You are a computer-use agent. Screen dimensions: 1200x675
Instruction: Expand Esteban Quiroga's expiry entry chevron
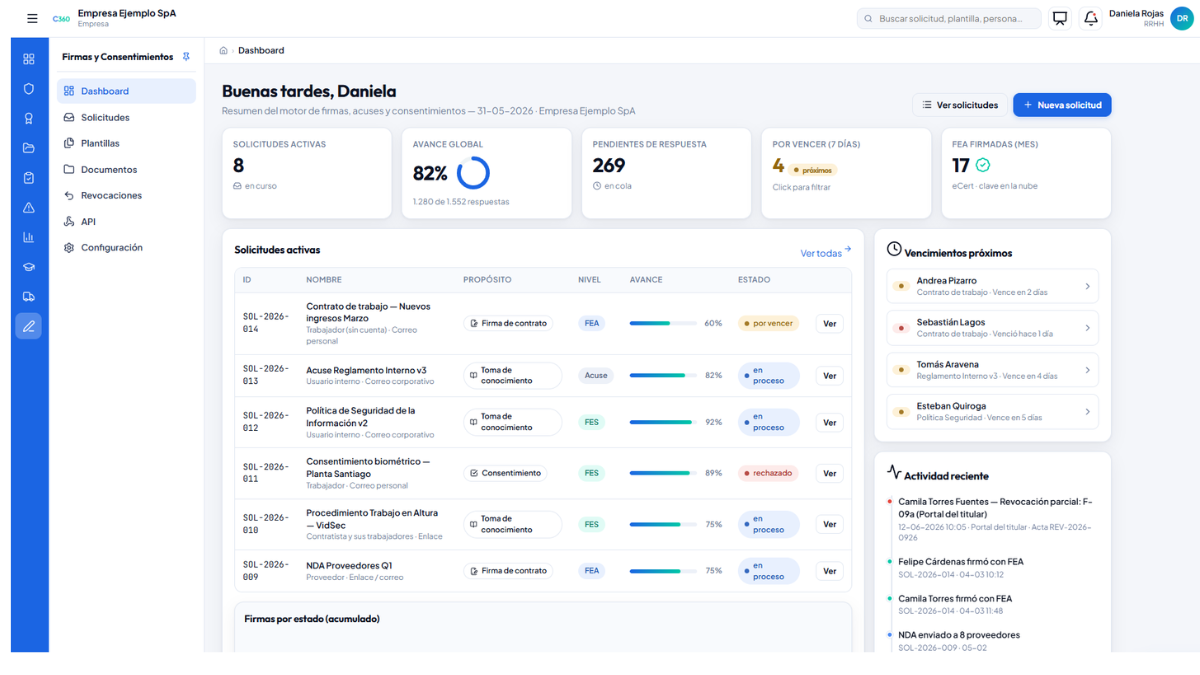point(1087,412)
